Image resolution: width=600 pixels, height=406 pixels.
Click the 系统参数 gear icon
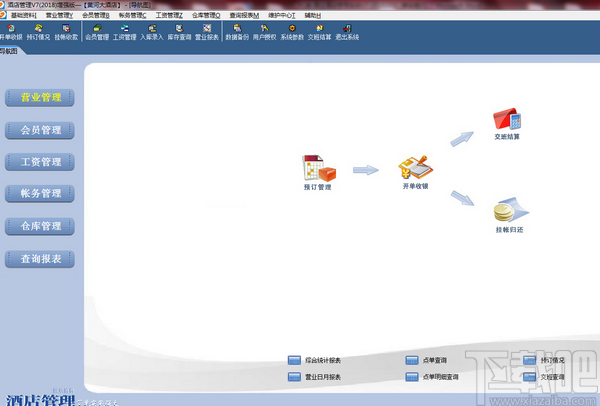pyautogui.click(x=292, y=33)
